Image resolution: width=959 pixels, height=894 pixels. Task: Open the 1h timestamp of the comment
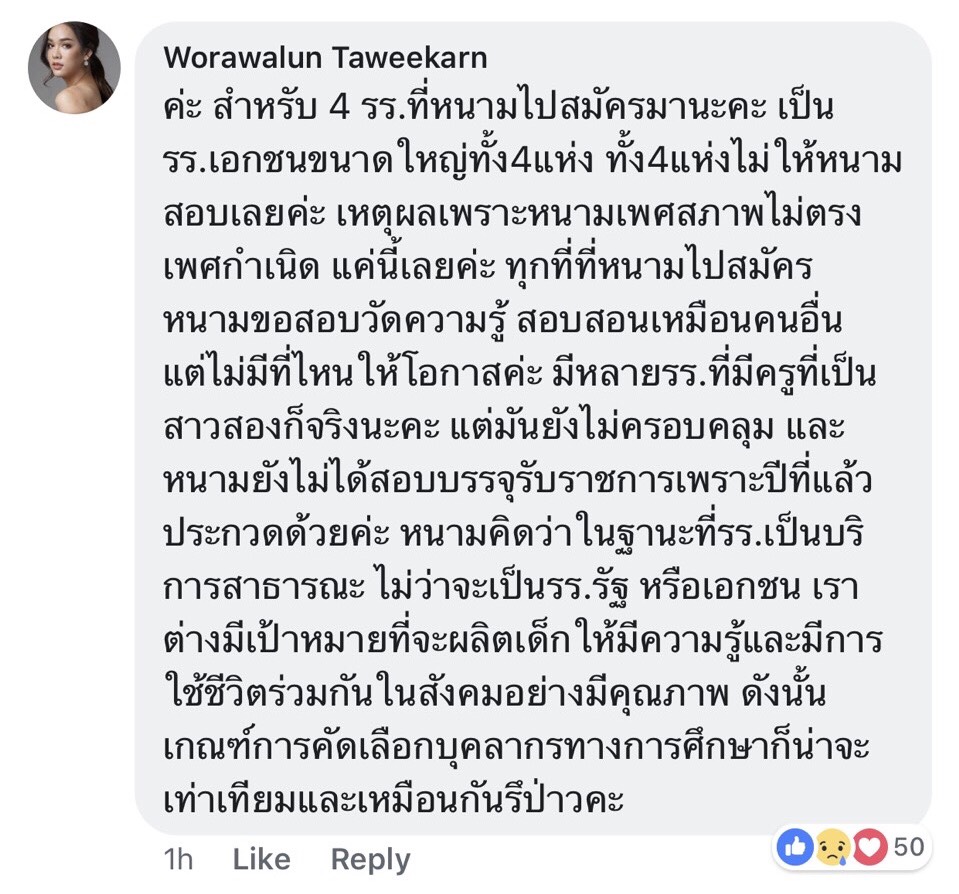point(179,859)
